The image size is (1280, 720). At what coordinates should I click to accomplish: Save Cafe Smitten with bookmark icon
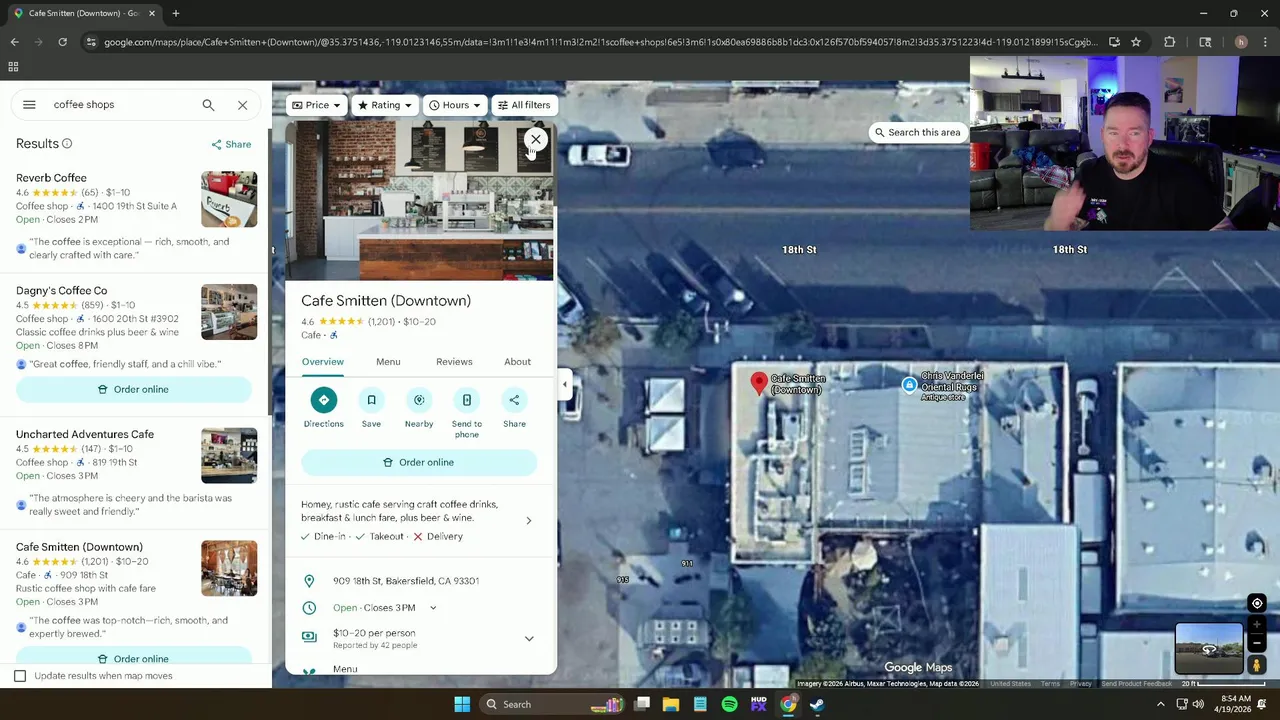[371, 400]
